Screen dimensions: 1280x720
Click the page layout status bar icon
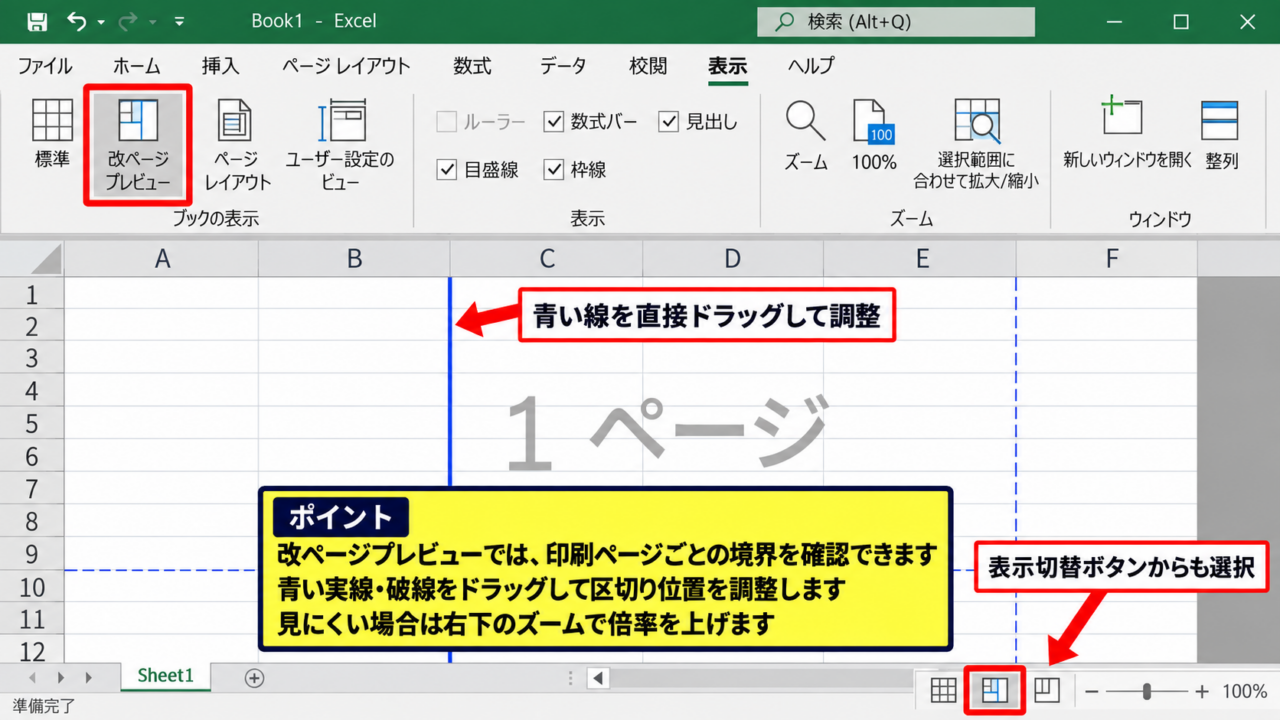[1047, 690]
